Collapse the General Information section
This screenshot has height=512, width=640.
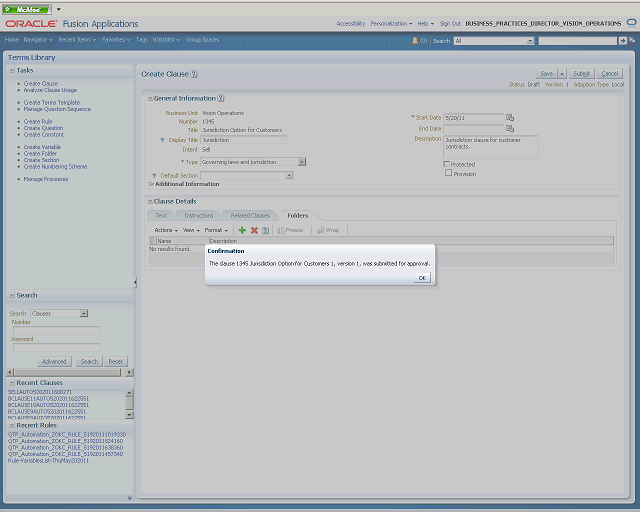click(x=150, y=98)
